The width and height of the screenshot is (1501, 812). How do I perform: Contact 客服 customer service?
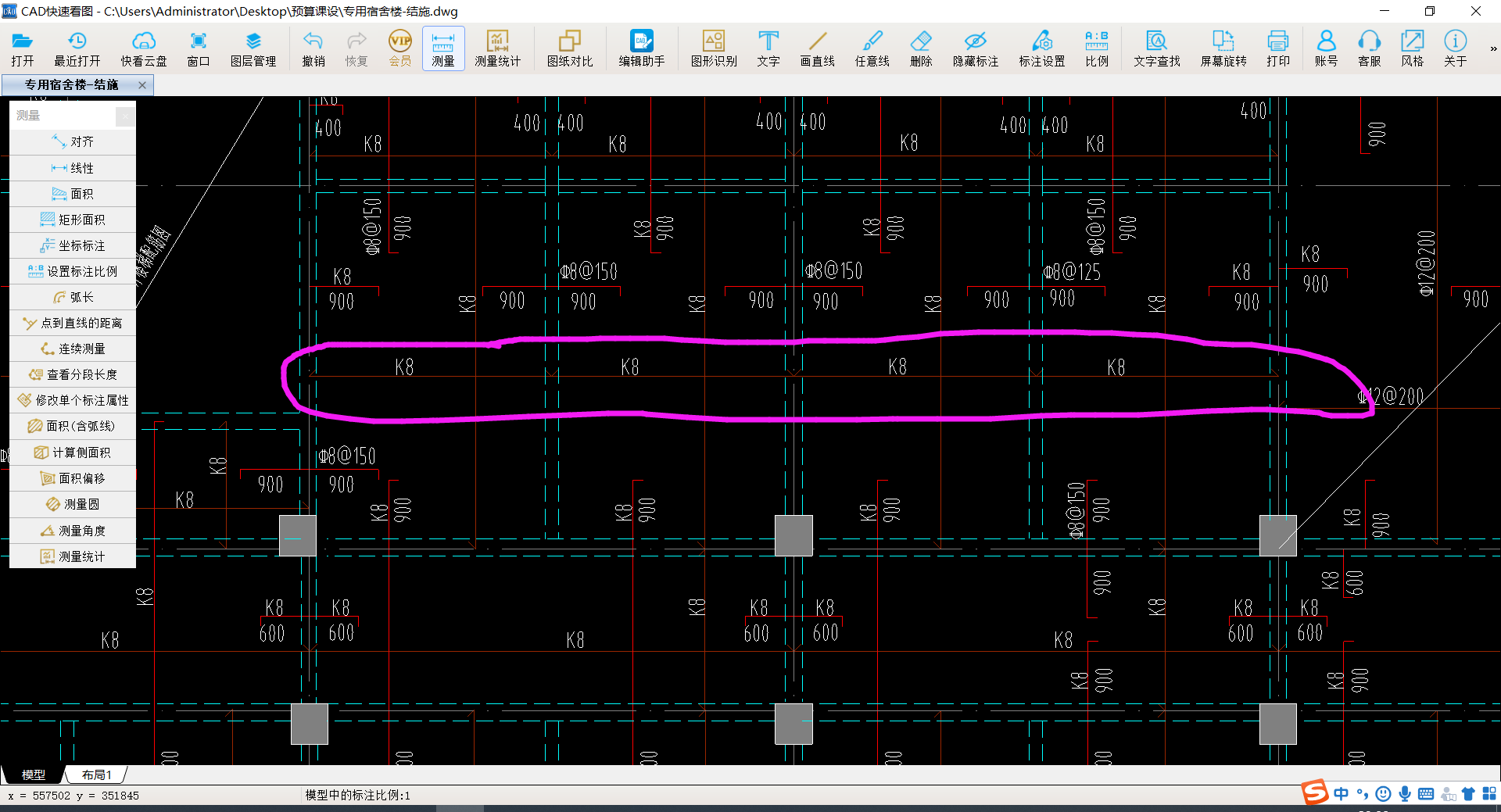coord(1369,48)
